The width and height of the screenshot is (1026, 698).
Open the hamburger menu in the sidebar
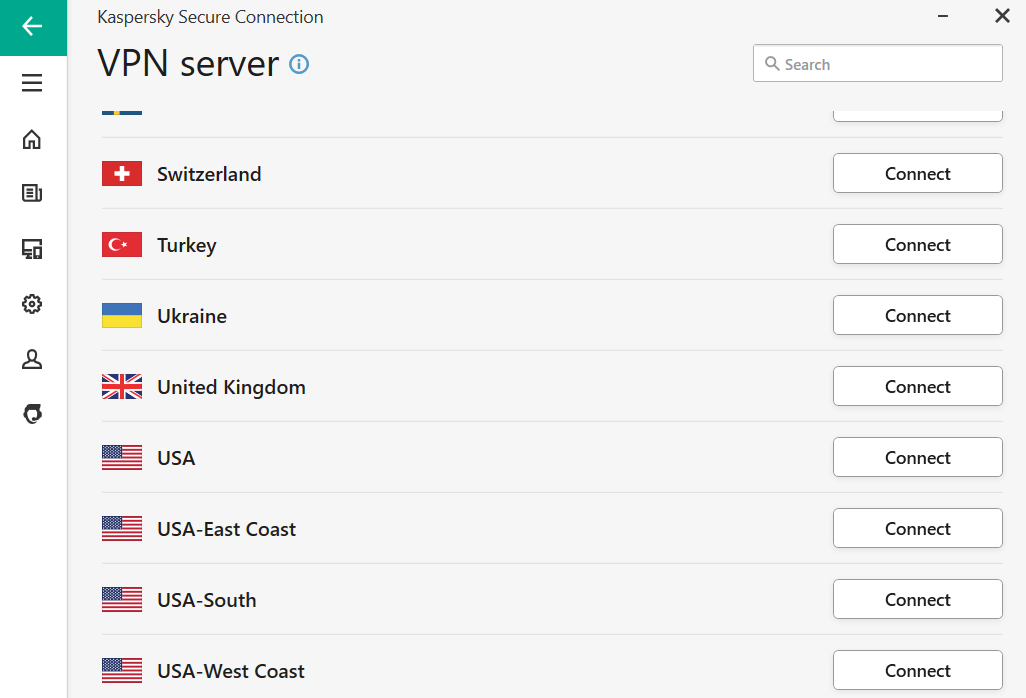(x=32, y=83)
